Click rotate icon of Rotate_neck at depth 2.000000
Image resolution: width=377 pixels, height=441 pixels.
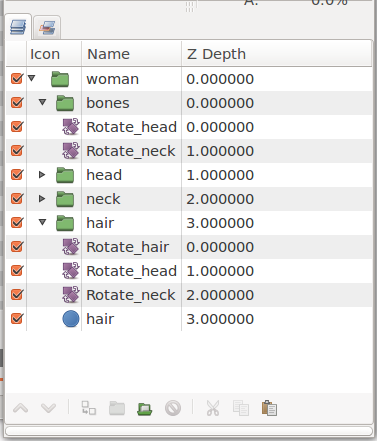[71, 295]
